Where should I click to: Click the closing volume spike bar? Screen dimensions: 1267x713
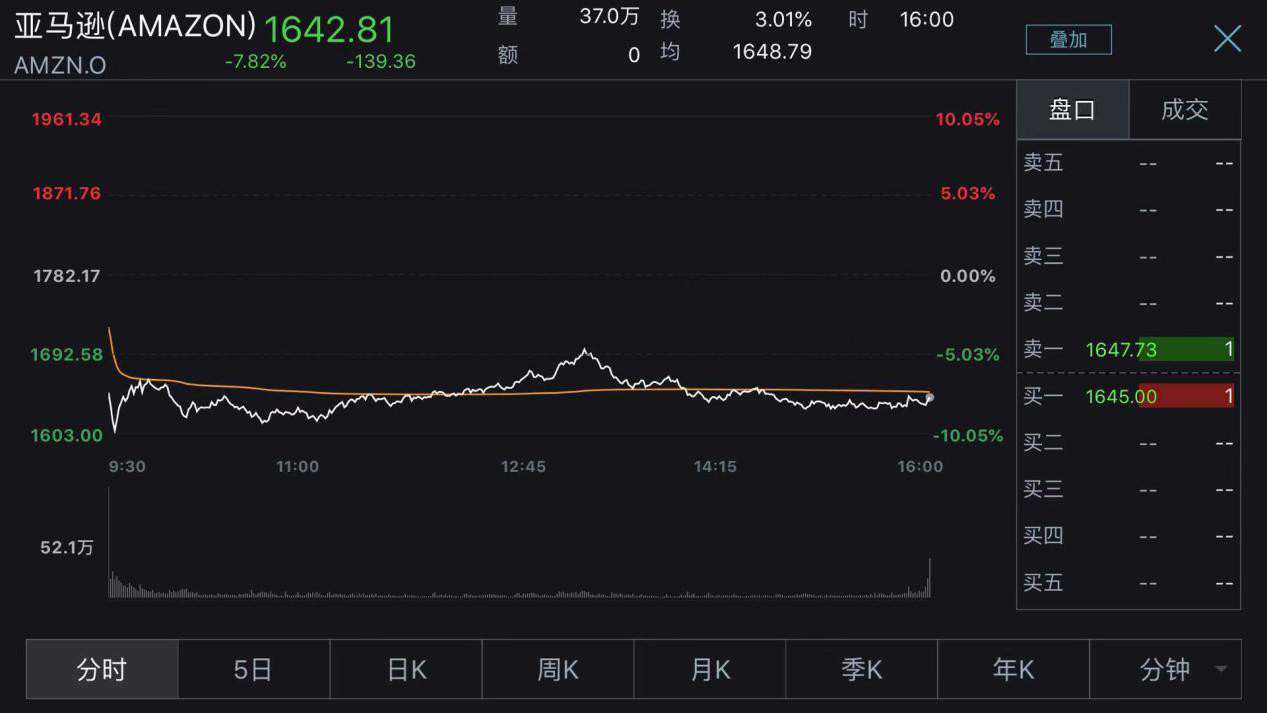pos(929,578)
